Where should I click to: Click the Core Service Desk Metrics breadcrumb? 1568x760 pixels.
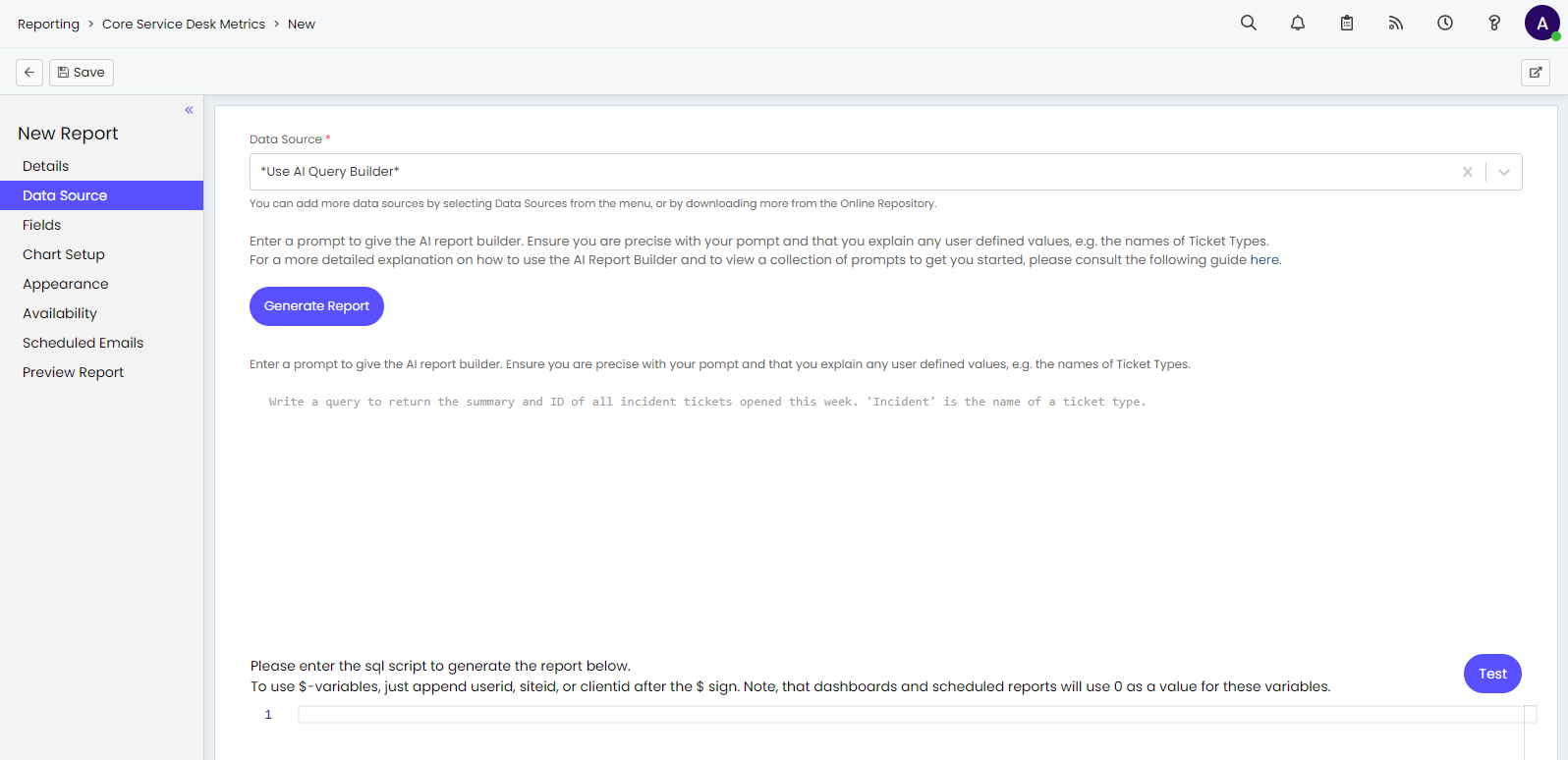[184, 24]
